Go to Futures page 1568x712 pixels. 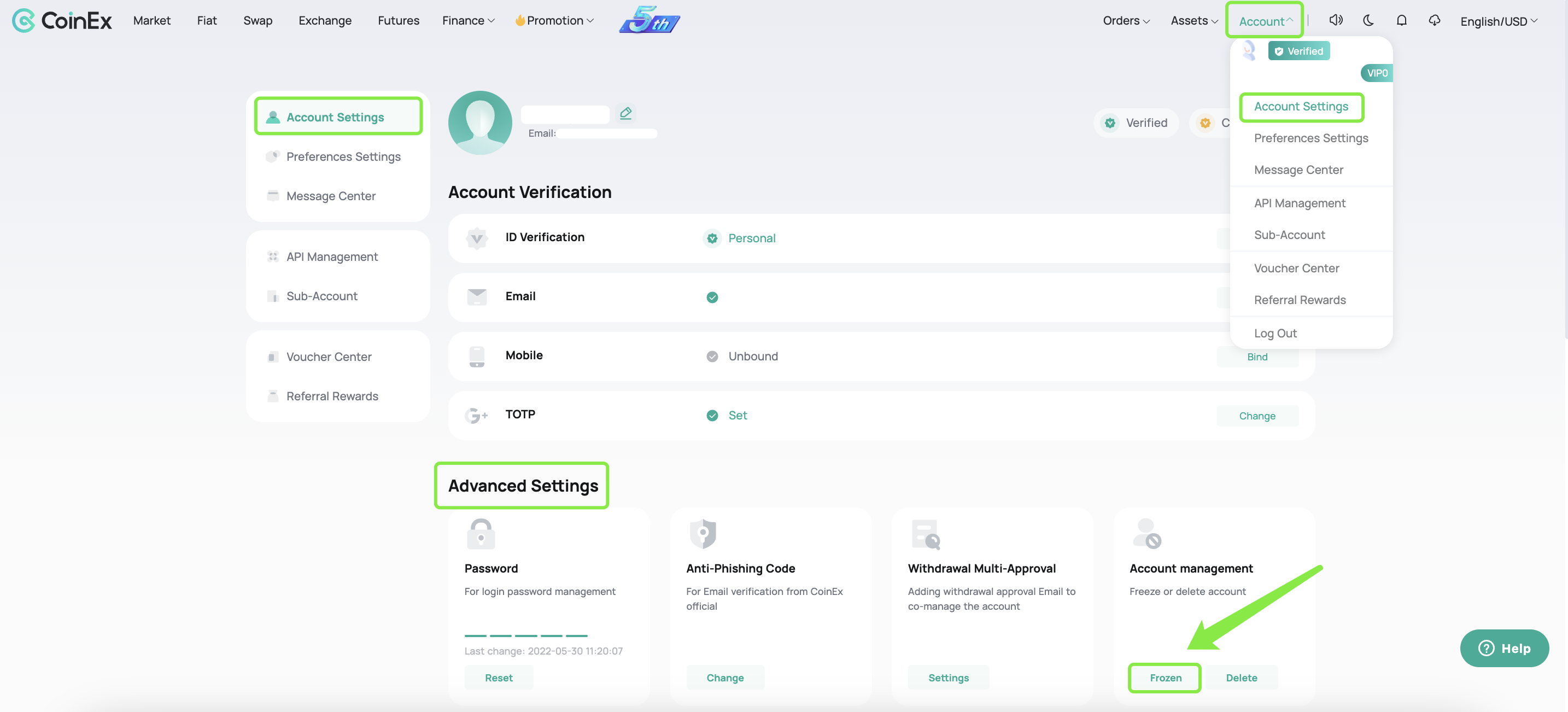point(398,20)
